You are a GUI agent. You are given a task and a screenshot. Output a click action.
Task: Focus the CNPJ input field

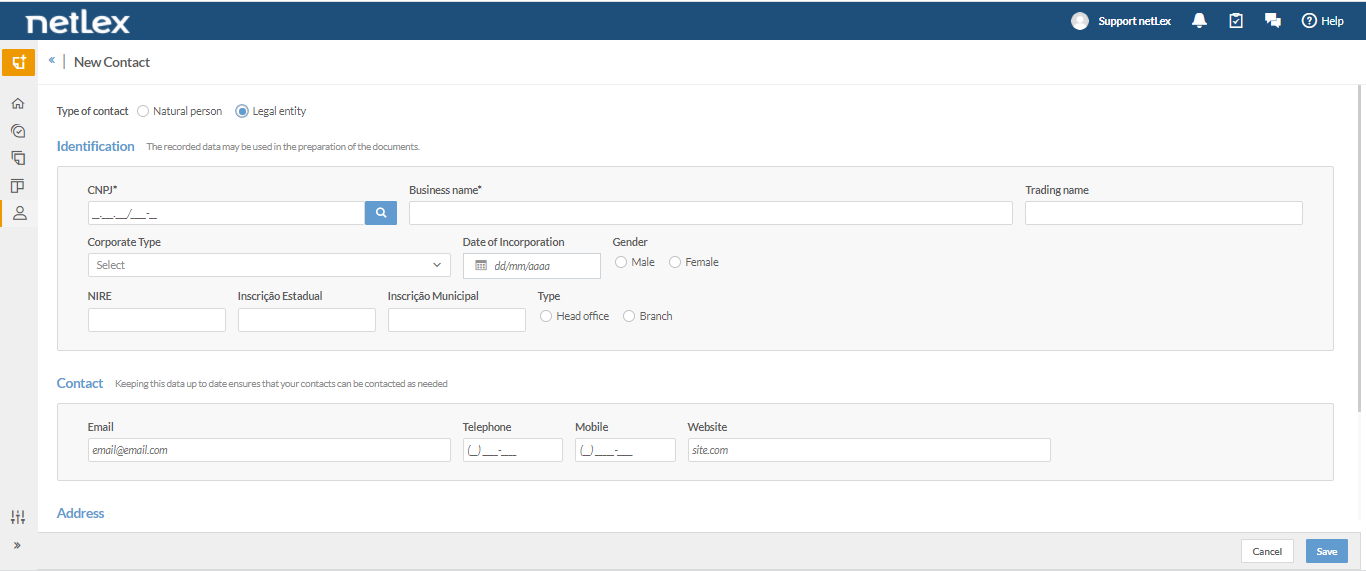[x=226, y=213]
